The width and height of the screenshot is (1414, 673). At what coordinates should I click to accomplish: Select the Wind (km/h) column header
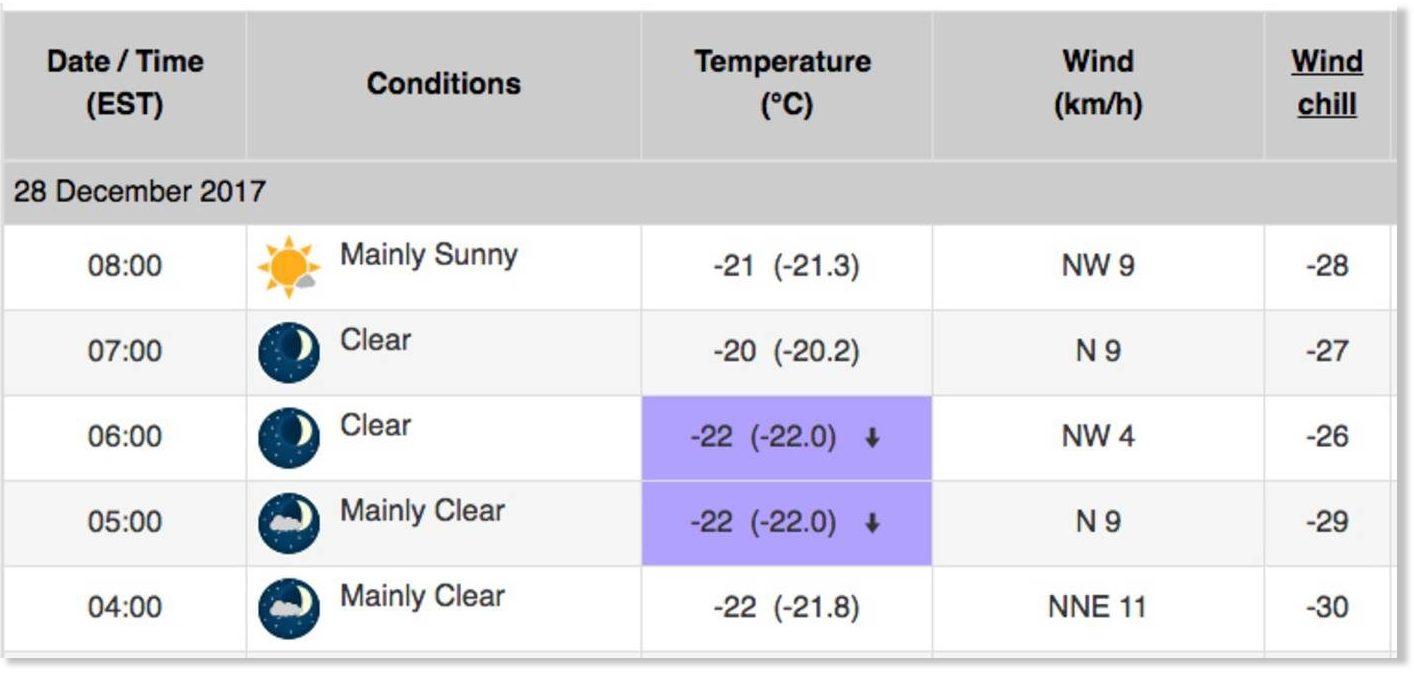(x=1098, y=83)
